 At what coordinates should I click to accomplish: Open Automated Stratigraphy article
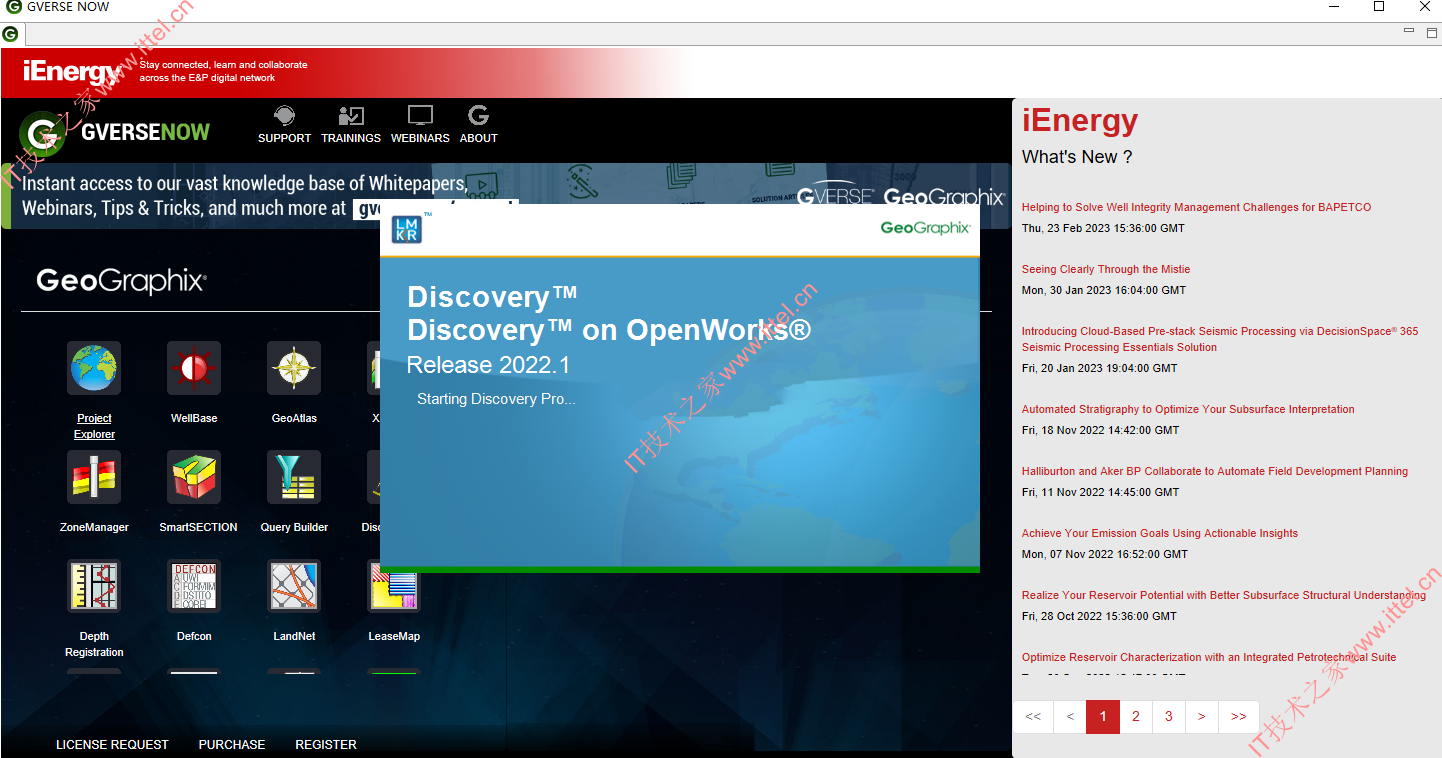(1188, 410)
